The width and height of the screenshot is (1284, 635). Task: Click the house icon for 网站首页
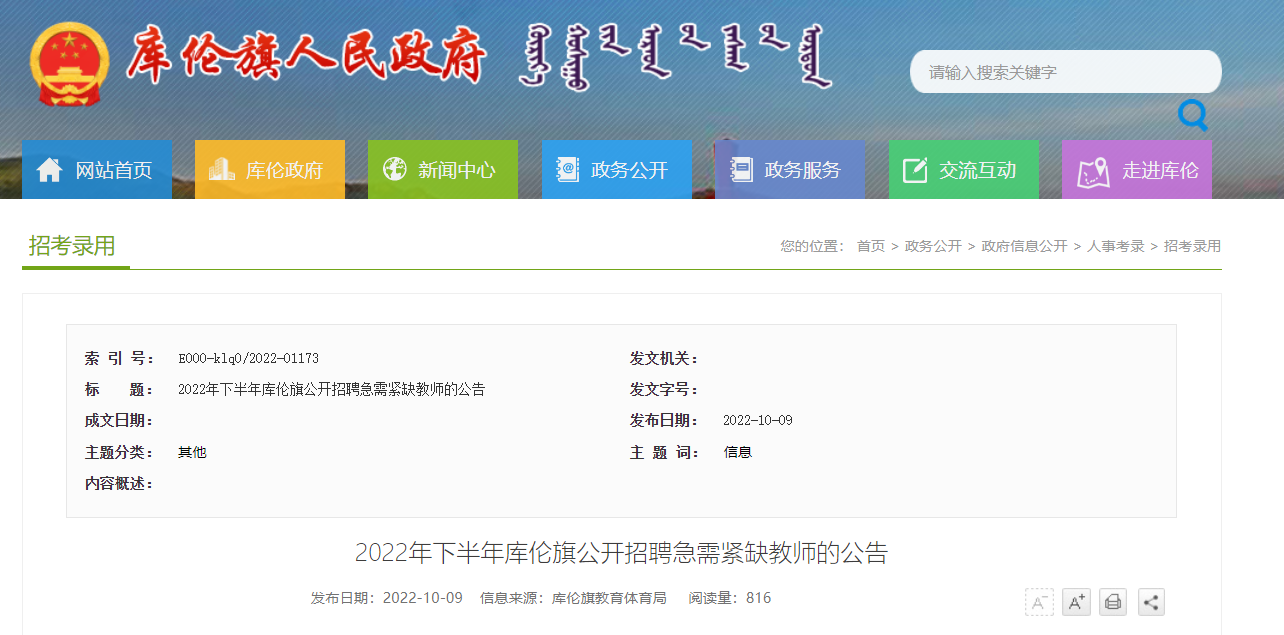(49, 170)
